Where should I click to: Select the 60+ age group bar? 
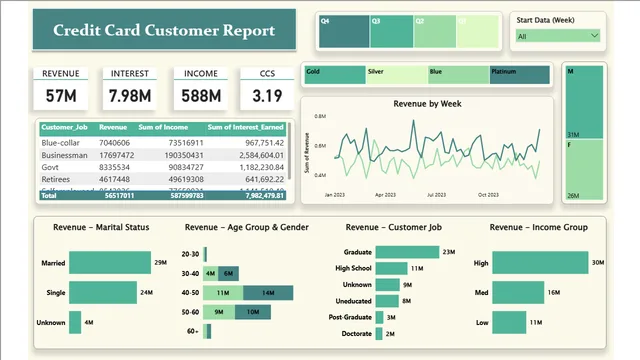click(207, 331)
